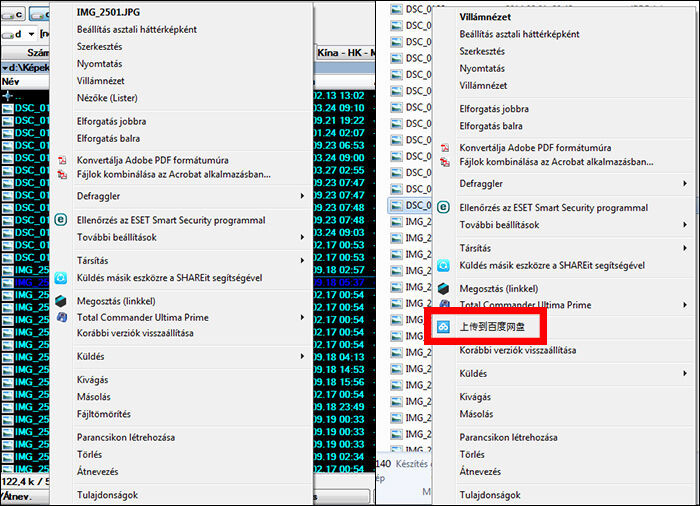The image size is (700, 506).
Task: Choose Beállítás asztali háttérképként in Explorer menu
Action: (520, 34)
